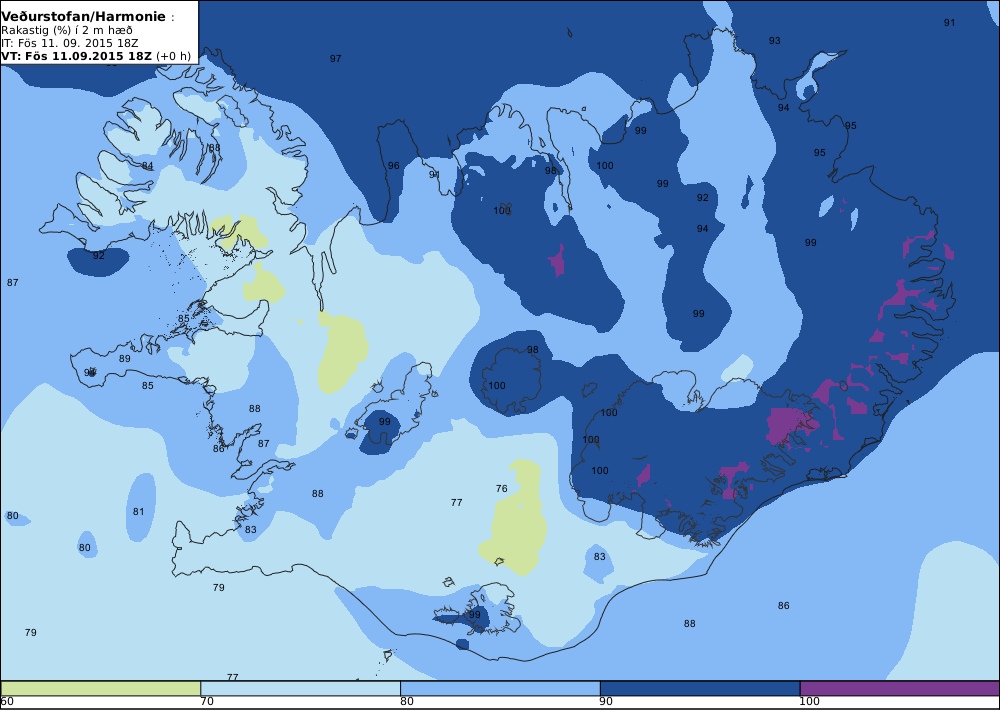The width and height of the screenshot is (1000, 710).
Task: Click the 'Veðurstofan/Harmonie' title text
Action: point(83,17)
